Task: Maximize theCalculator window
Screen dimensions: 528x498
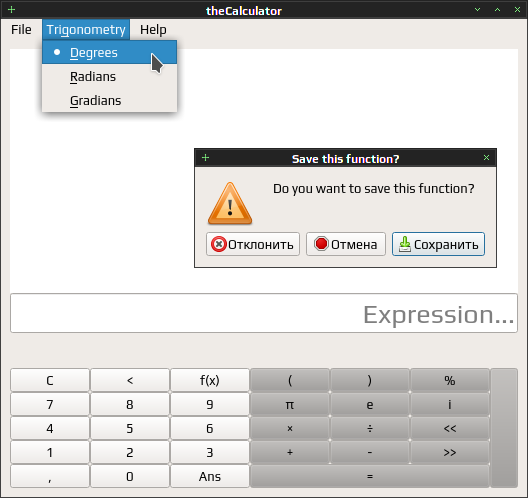Action: [x=497, y=9]
